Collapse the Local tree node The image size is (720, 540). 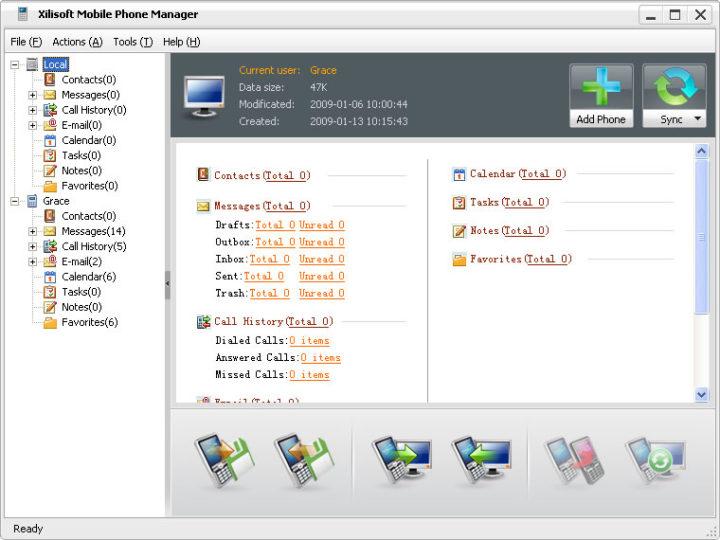[15, 65]
